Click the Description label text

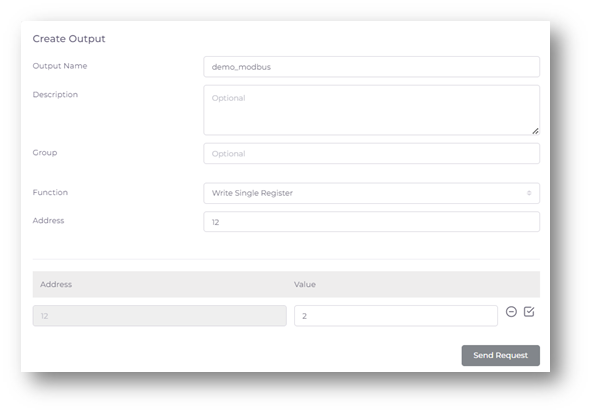(x=55, y=95)
